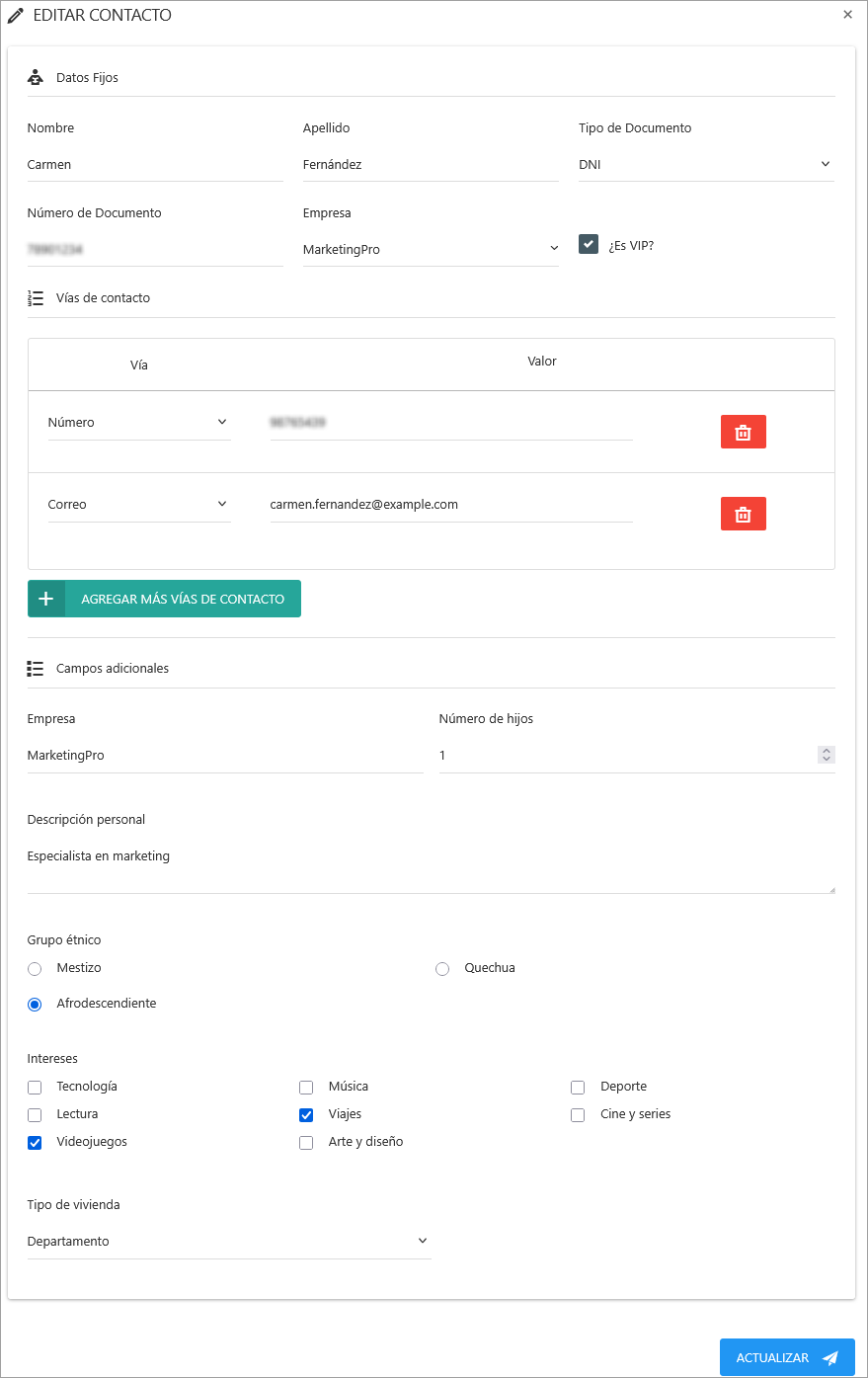
Task: Open the Tipo de vivienda dropdown
Action: [x=229, y=1242]
